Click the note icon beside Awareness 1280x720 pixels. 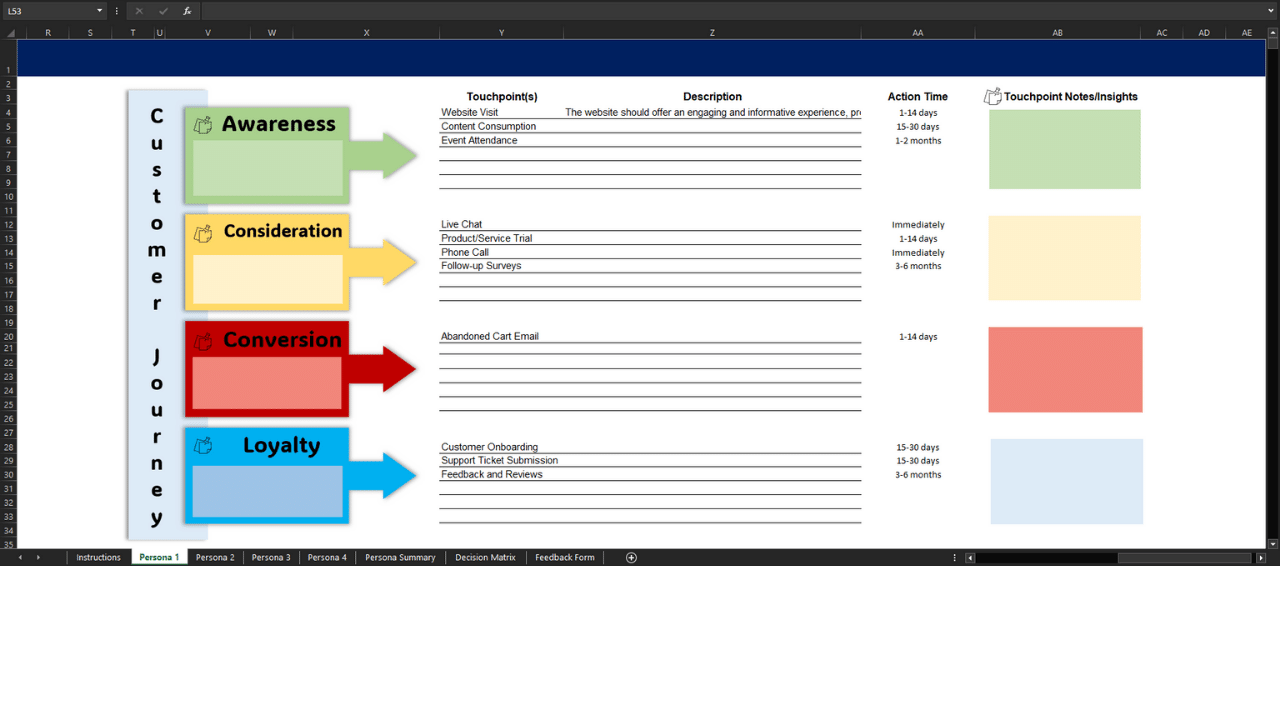(203, 125)
